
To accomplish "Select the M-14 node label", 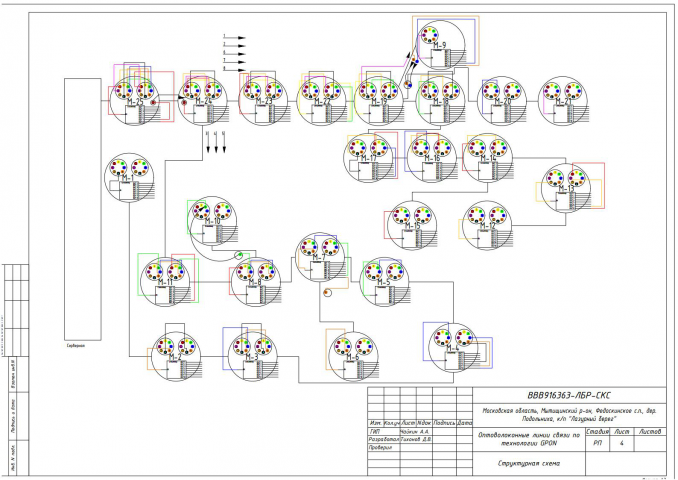I will 488,159.
